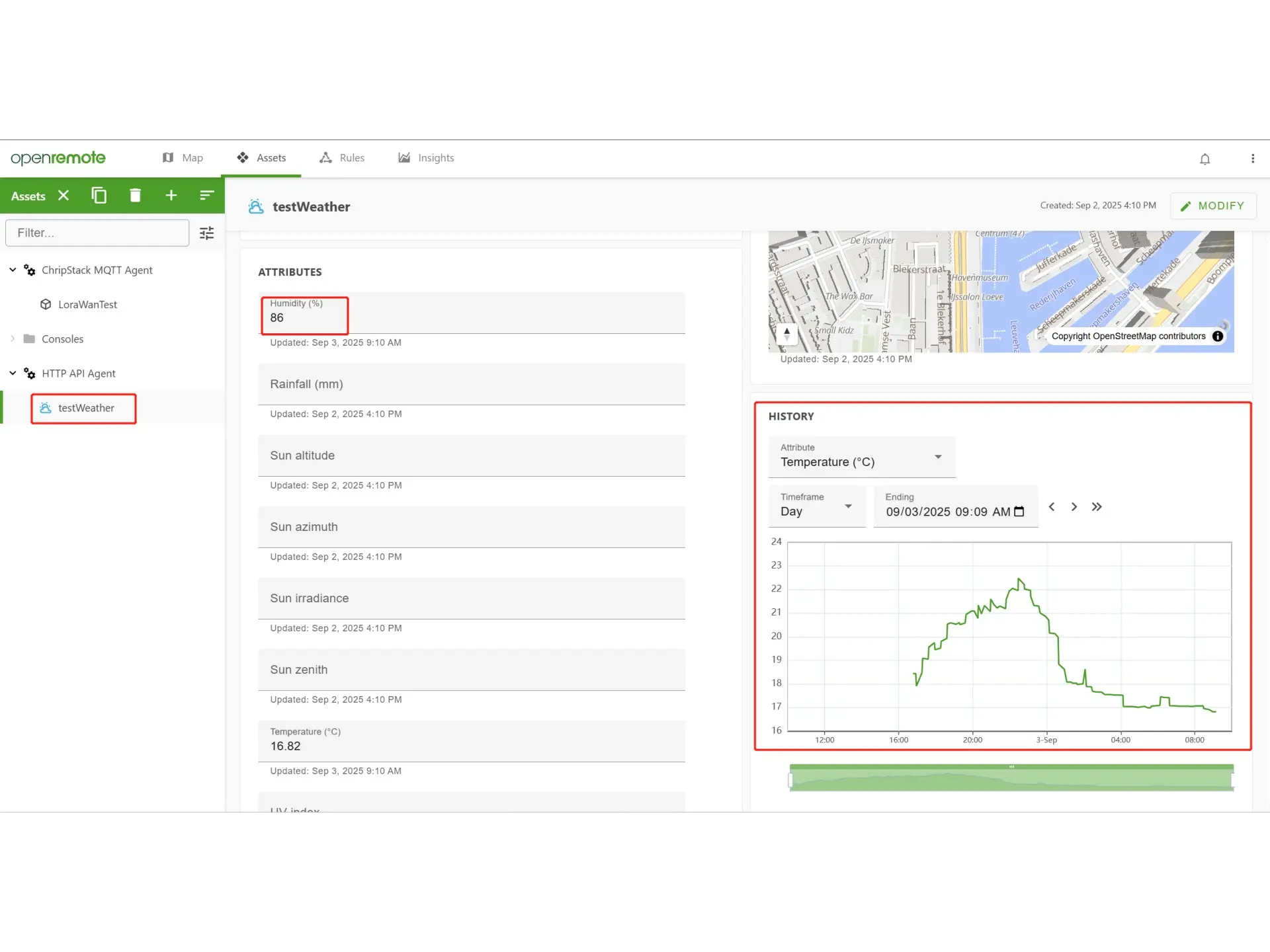This screenshot has height=952, width=1270.
Task: Click the copy asset icon
Action: (99, 196)
